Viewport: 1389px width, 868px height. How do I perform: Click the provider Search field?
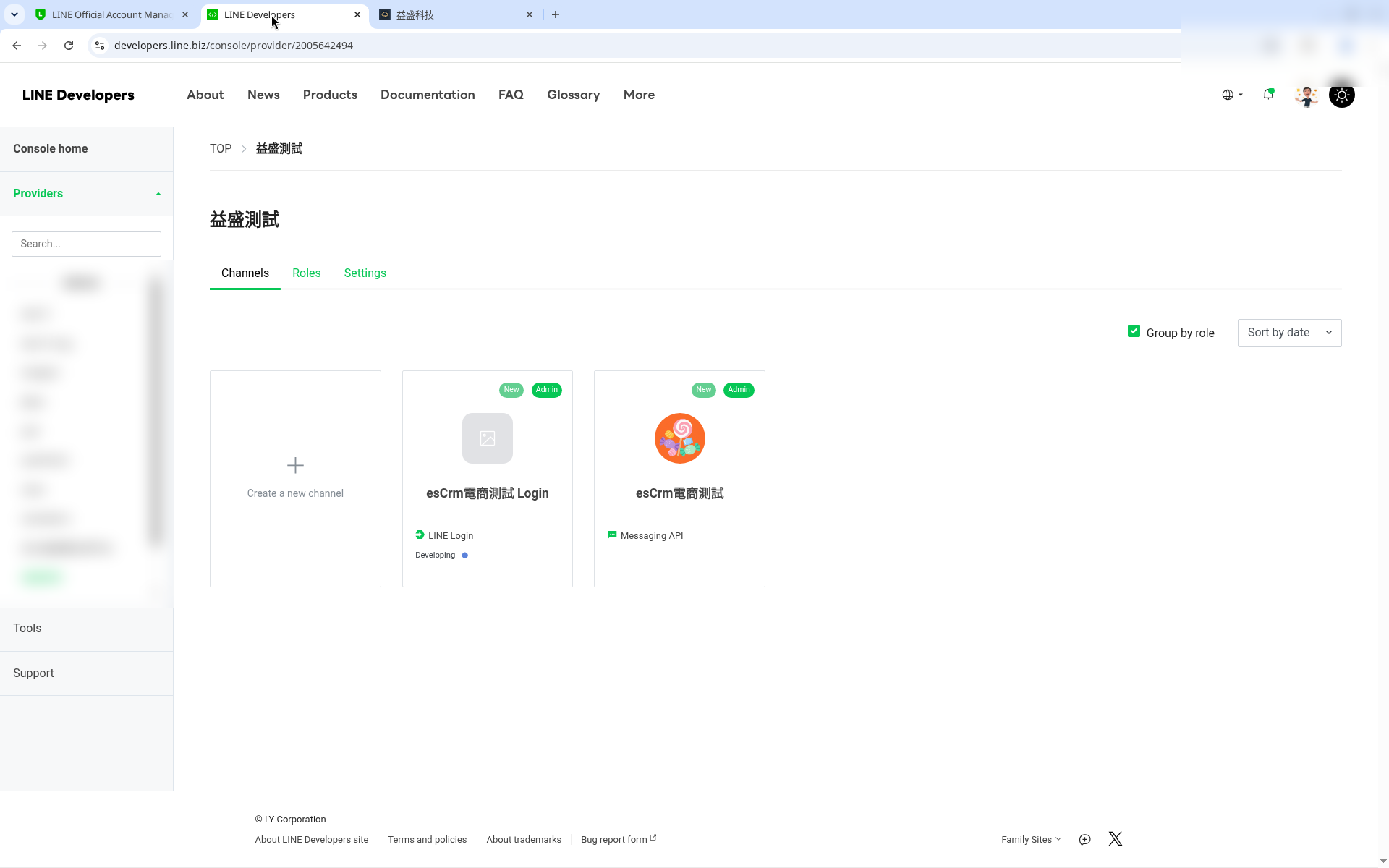86,244
